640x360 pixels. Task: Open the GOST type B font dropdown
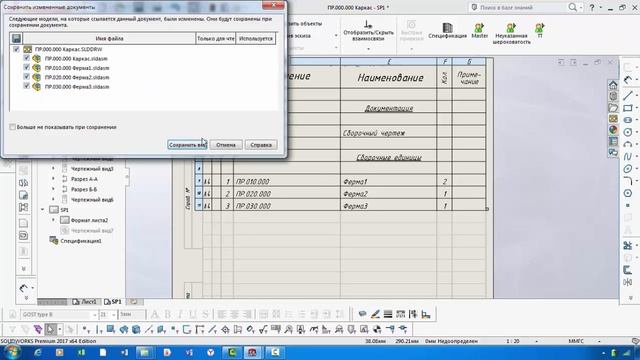coord(94,315)
